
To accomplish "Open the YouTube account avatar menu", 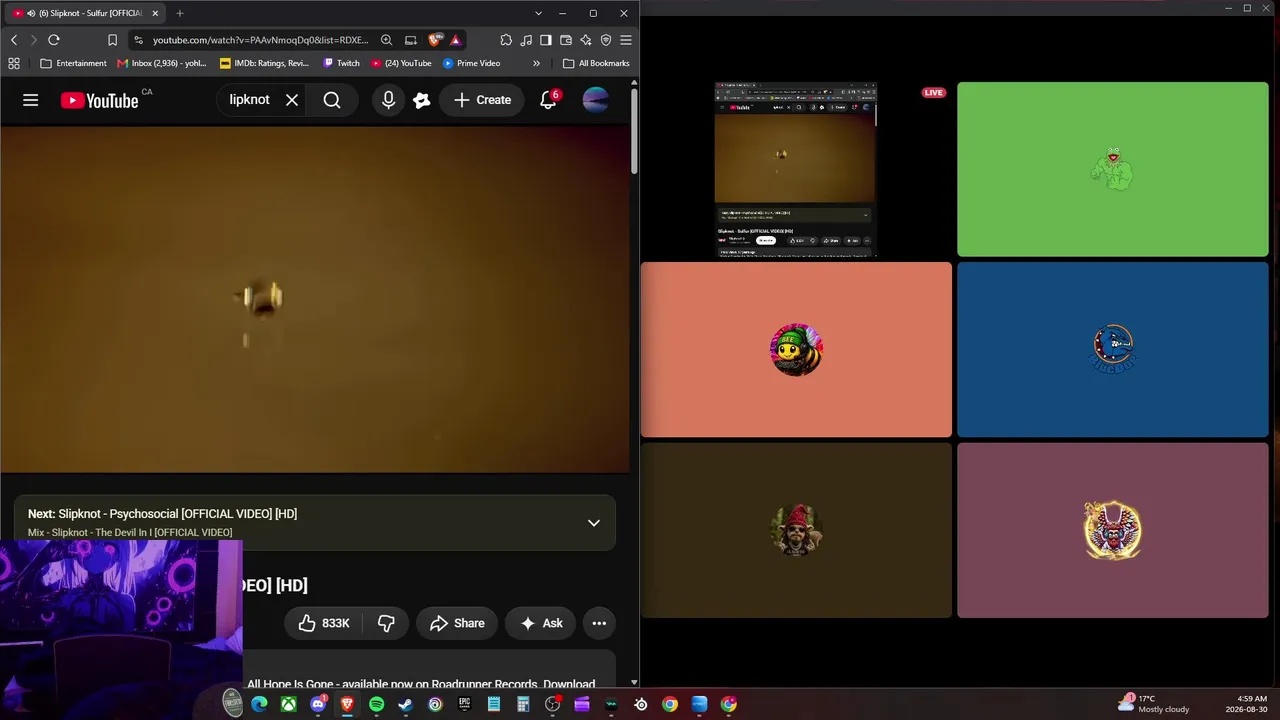I will point(596,100).
